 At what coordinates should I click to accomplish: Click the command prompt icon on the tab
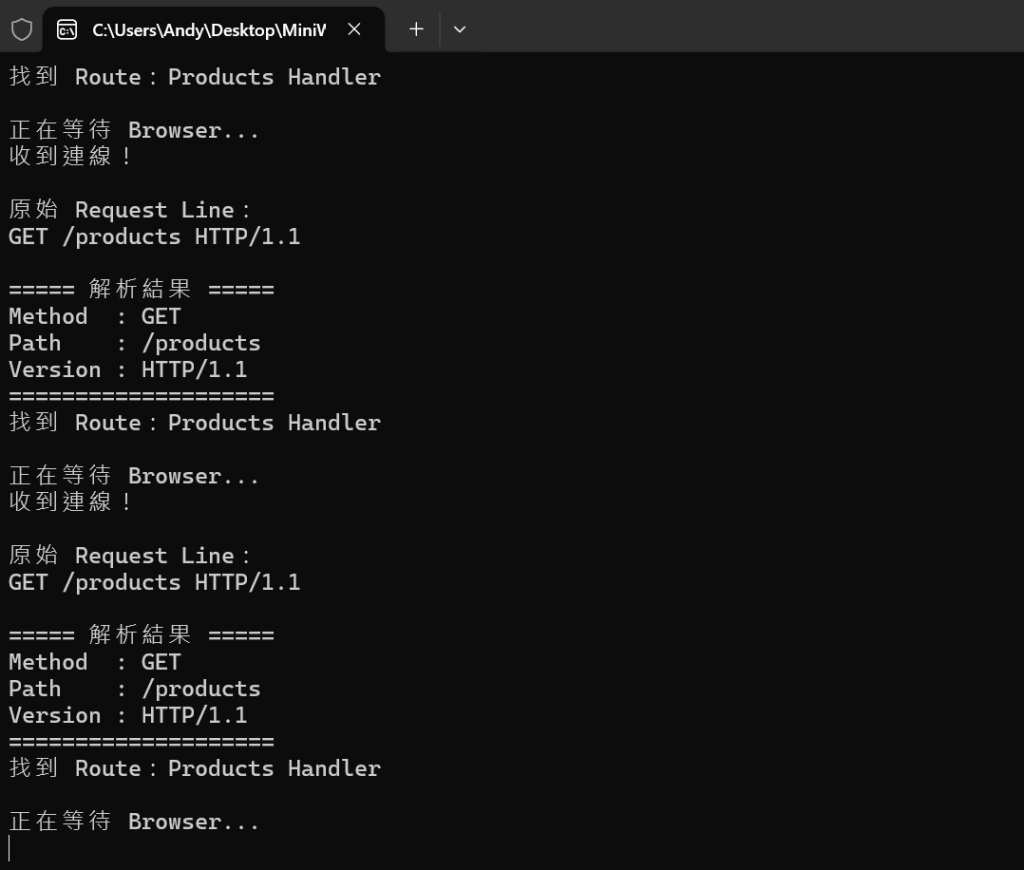67,29
